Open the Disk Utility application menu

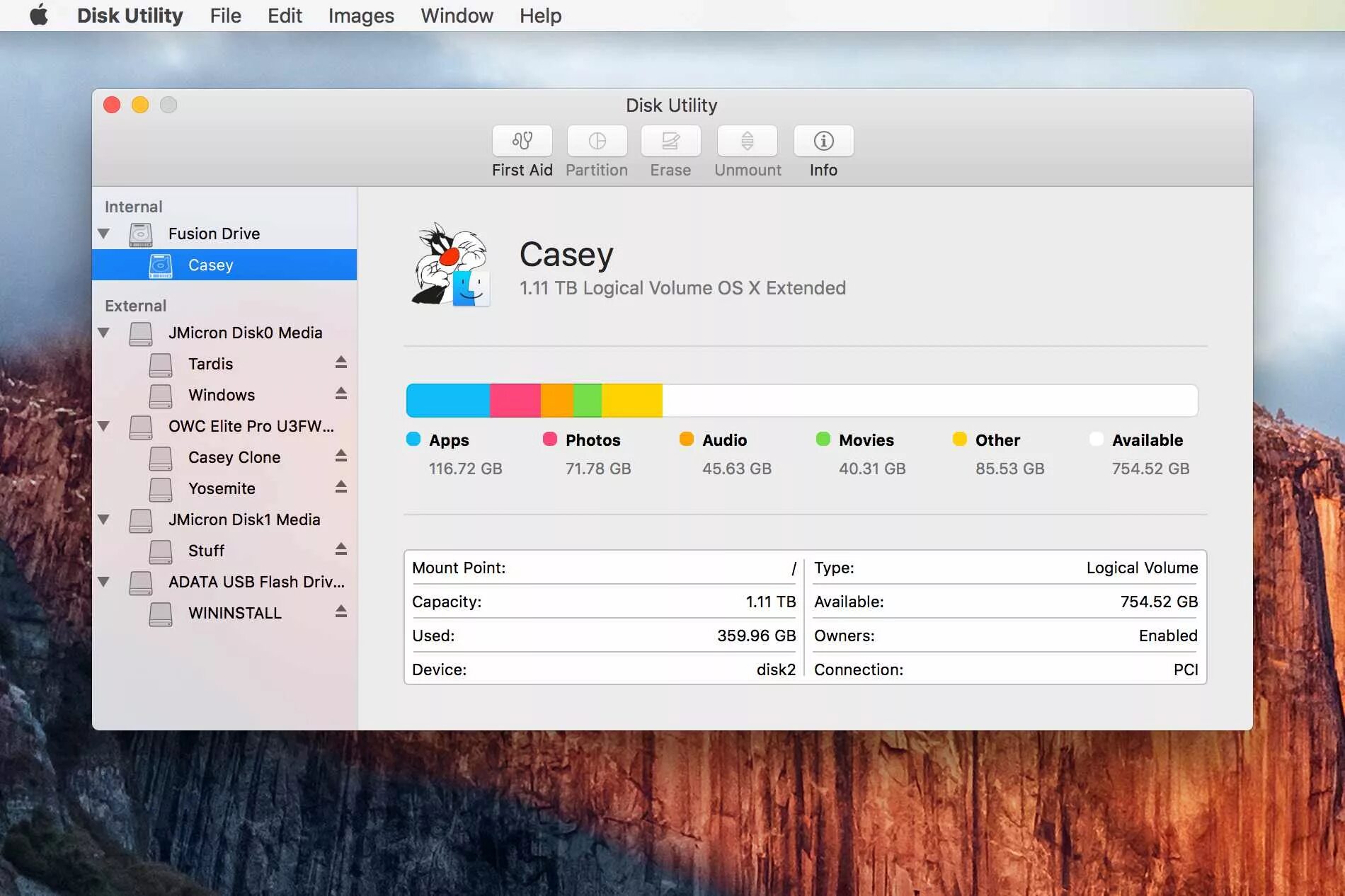[x=130, y=16]
